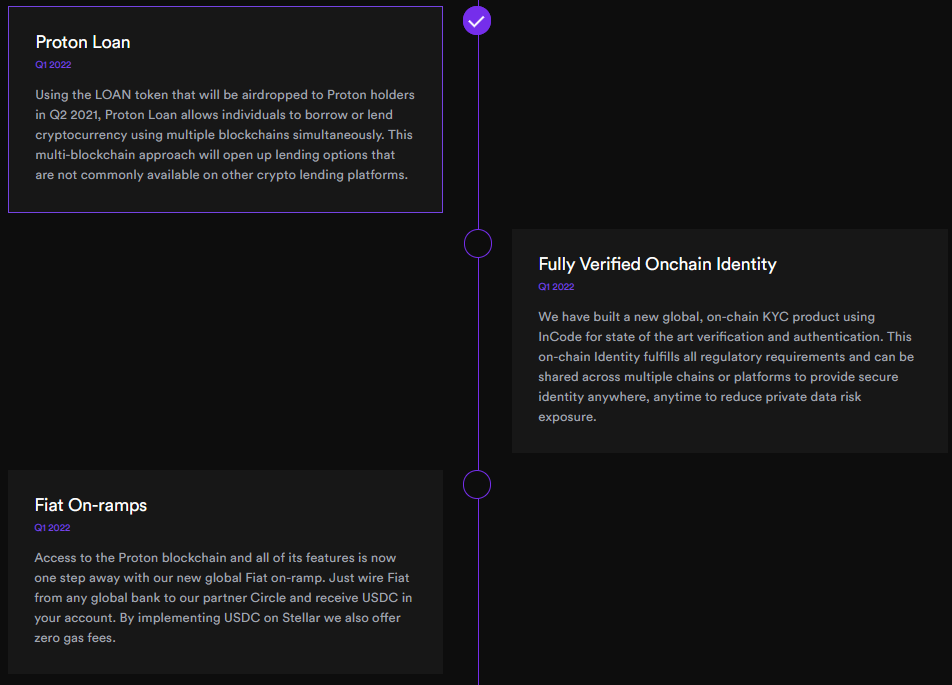The image size is (952, 685).
Task: Click the empty circle beside Fully Verified Onchain Identity
Action: pyautogui.click(x=478, y=244)
